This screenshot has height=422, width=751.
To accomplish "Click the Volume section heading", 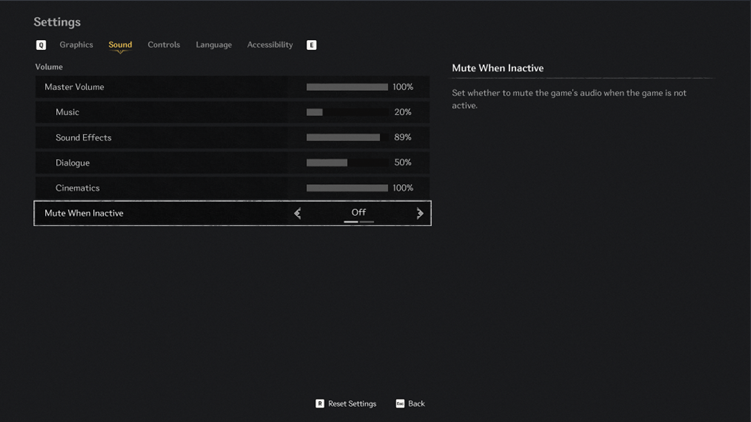I will point(49,67).
